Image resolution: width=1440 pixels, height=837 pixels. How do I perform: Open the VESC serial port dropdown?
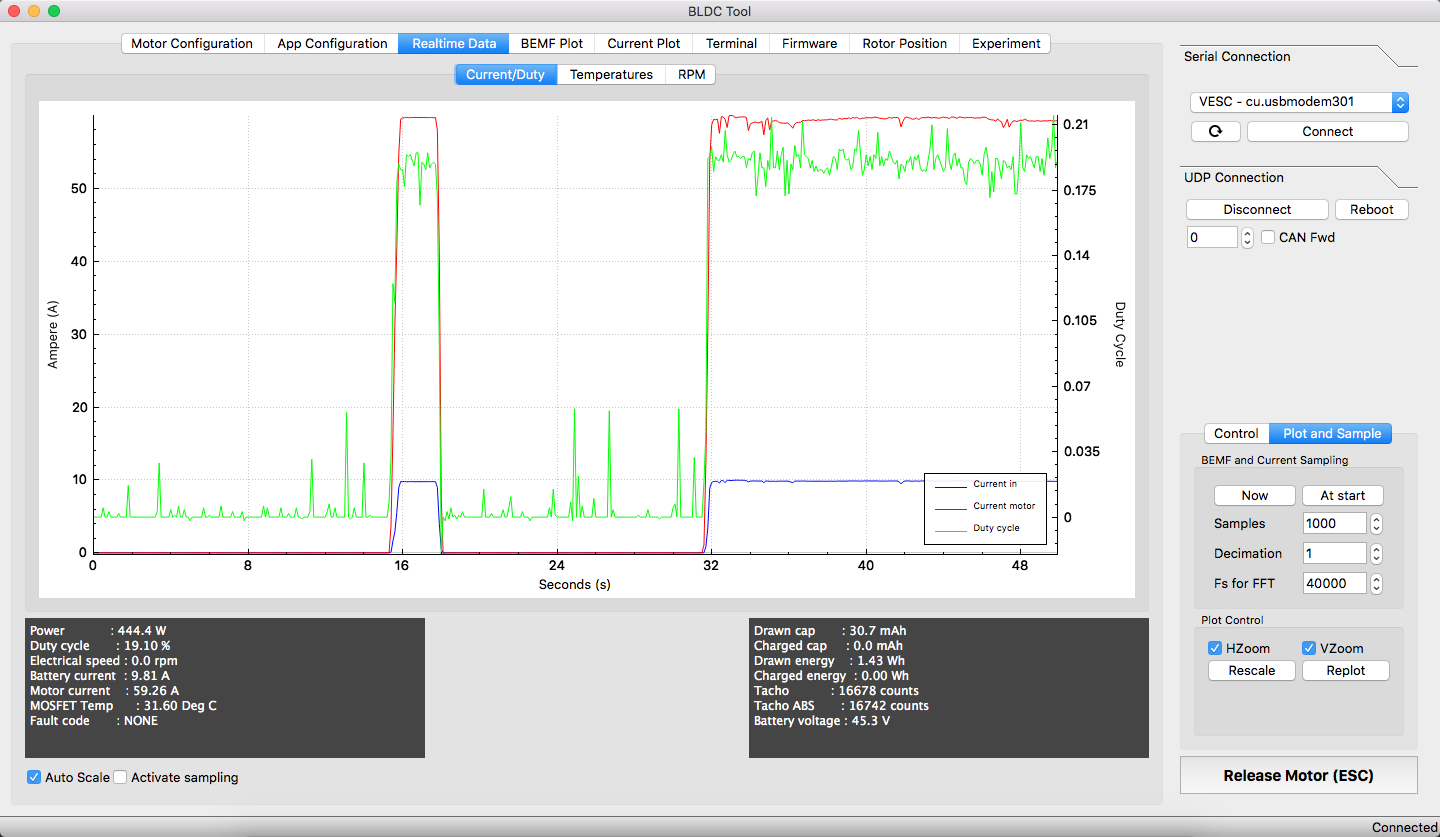coord(1299,102)
